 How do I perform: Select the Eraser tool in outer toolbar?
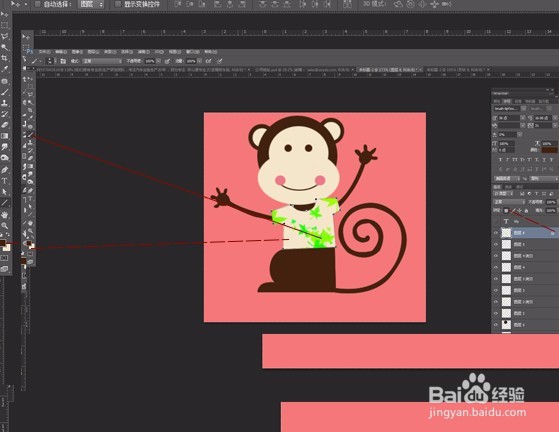tap(5, 125)
